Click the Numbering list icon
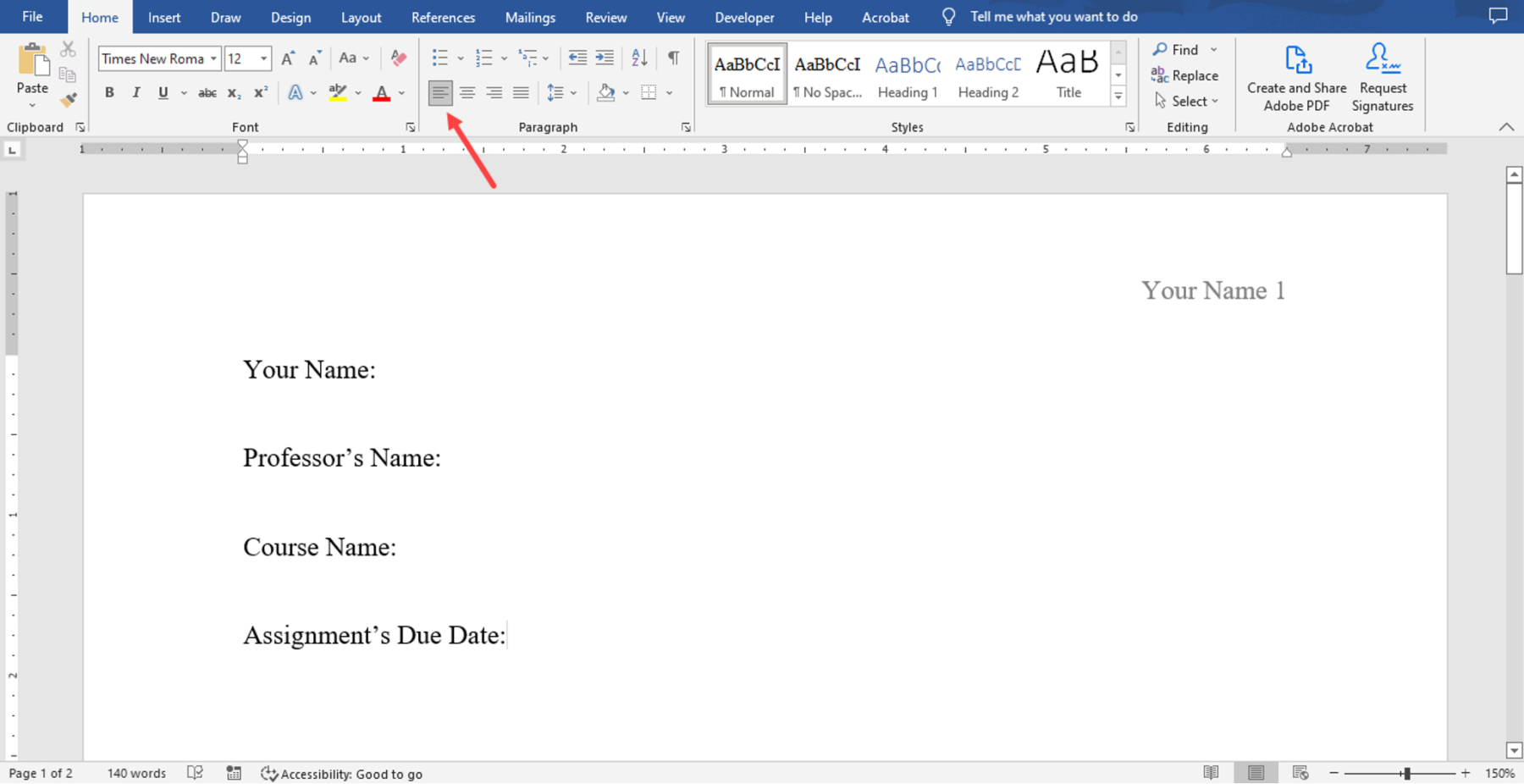The height and width of the screenshot is (784, 1524). (x=483, y=58)
